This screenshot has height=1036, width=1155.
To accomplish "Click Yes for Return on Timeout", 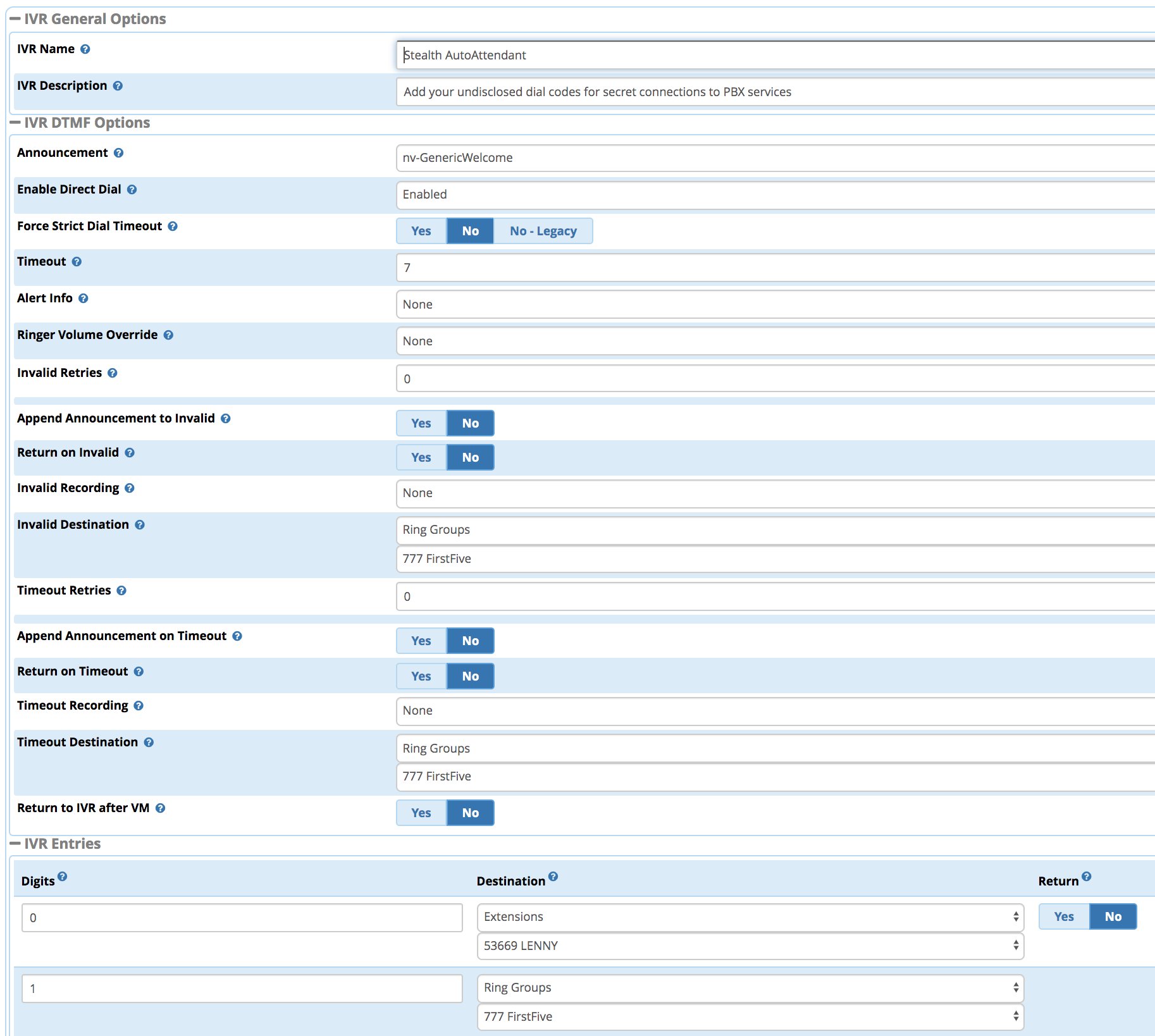I will [x=420, y=675].
